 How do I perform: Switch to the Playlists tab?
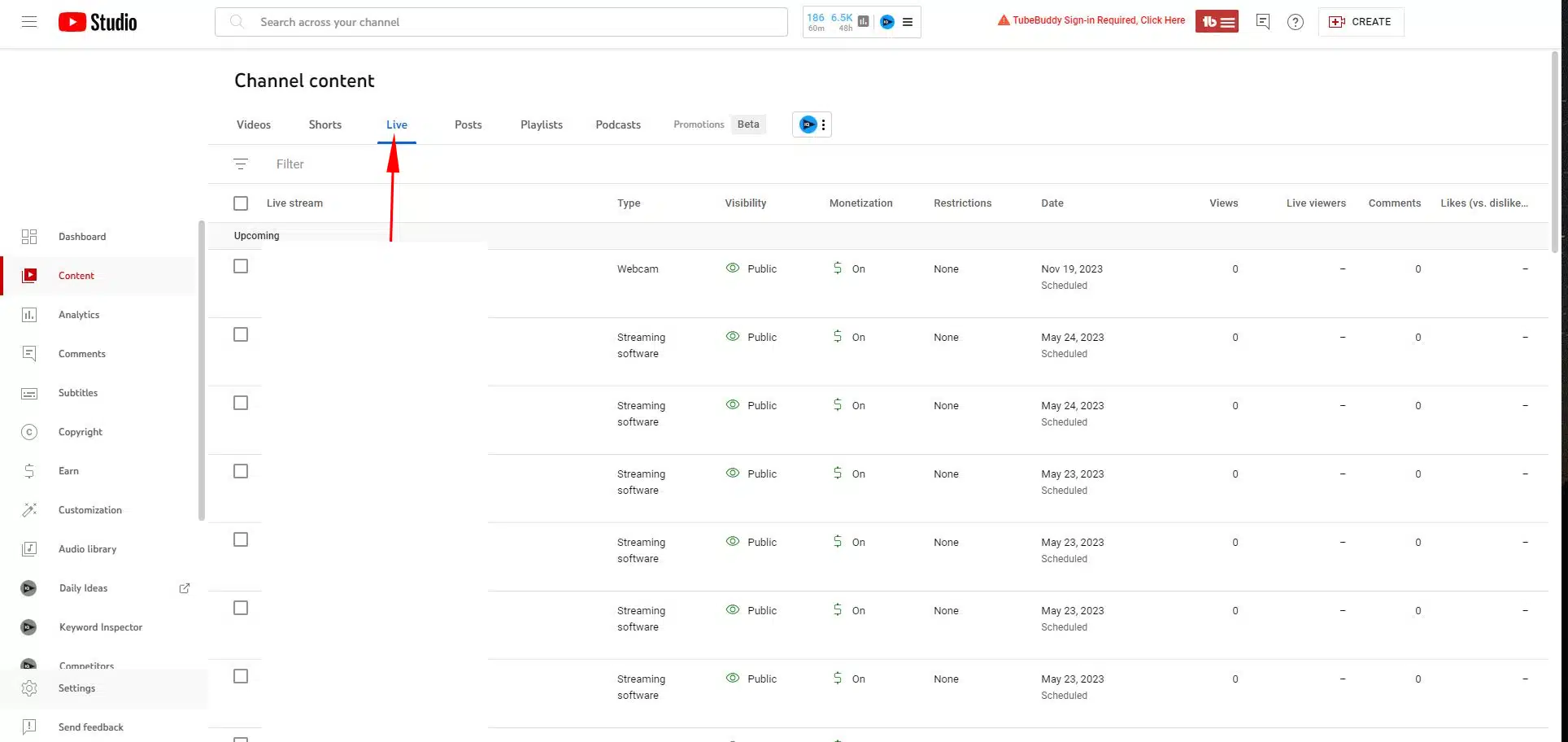click(x=541, y=124)
